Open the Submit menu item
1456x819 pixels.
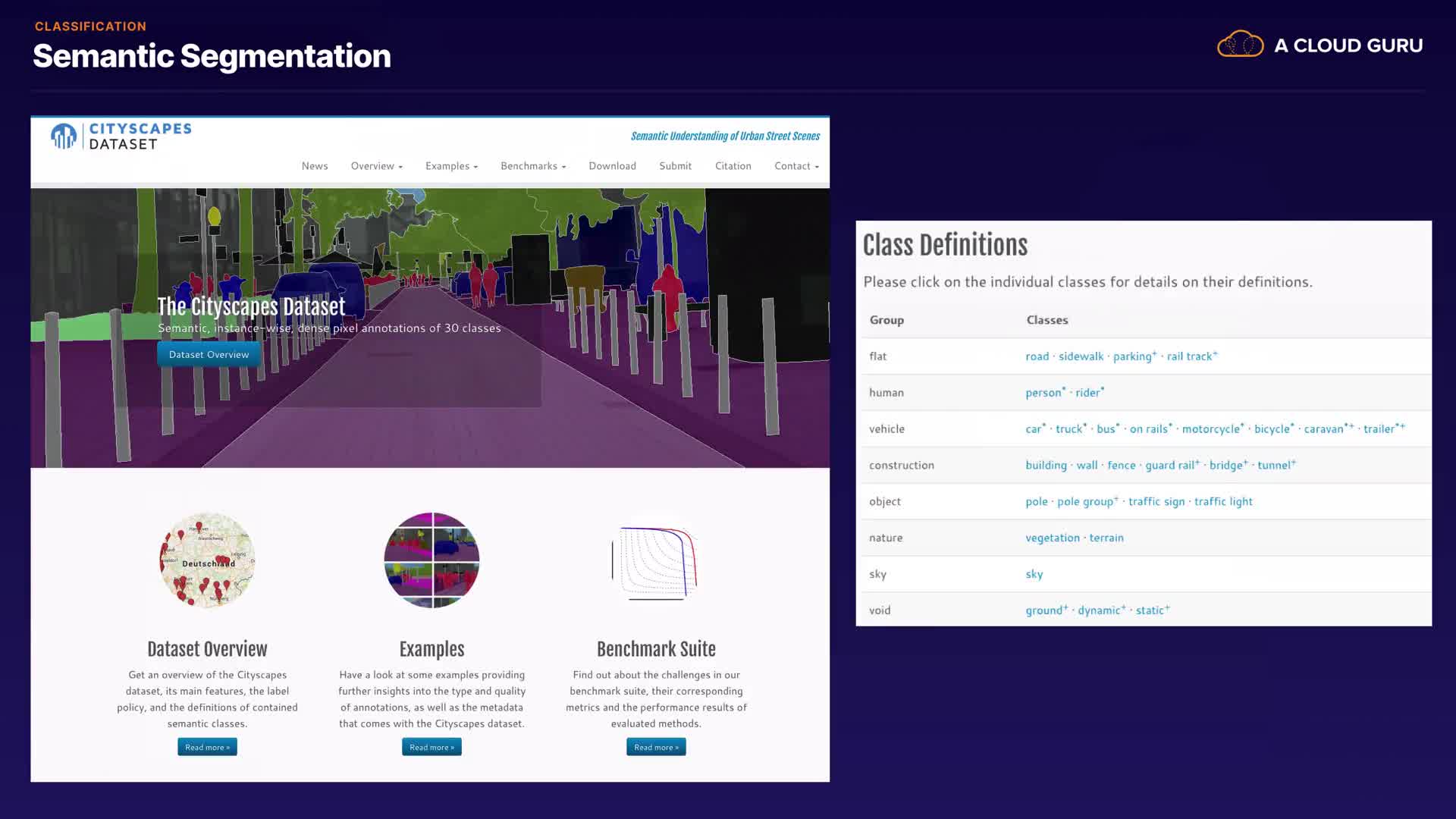point(675,166)
